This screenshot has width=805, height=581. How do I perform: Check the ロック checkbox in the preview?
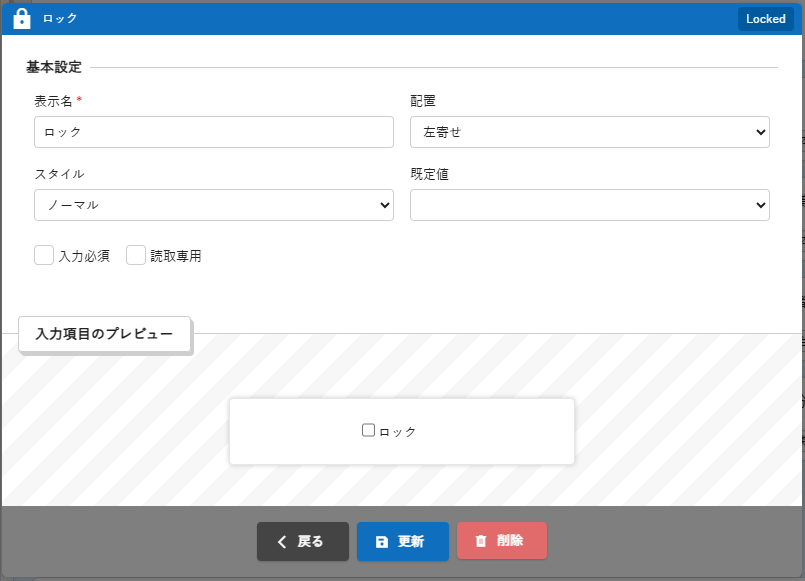pyautogui.click(x=369, y=430)
